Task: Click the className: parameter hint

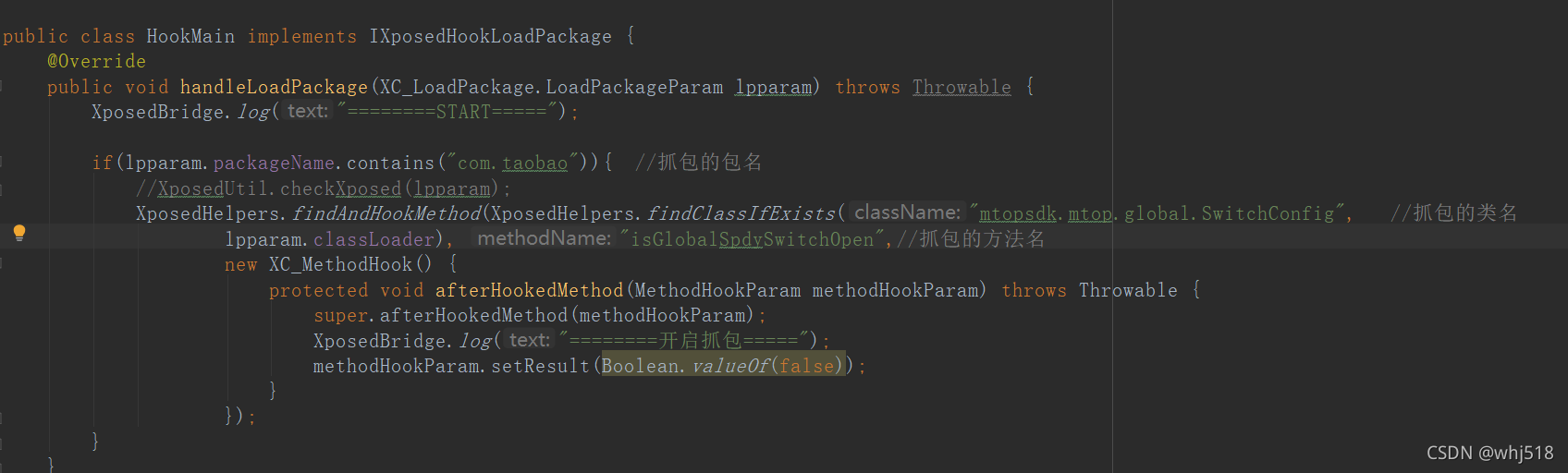Action: tap(907, 212)
